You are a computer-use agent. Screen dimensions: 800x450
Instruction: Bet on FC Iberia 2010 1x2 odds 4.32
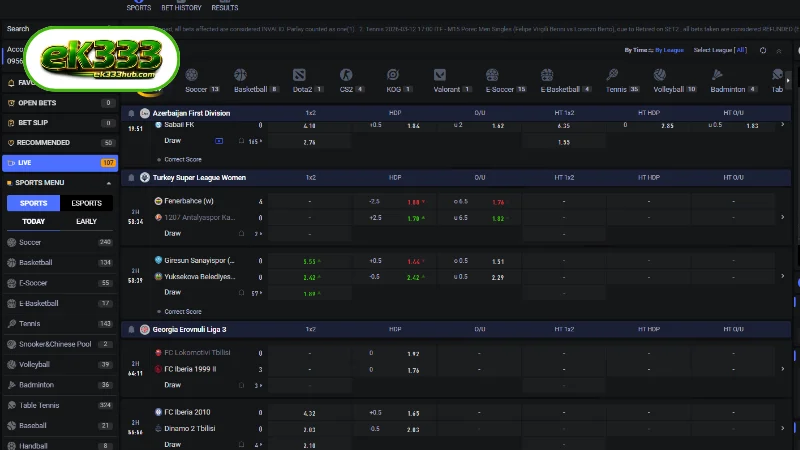(310, 413)
